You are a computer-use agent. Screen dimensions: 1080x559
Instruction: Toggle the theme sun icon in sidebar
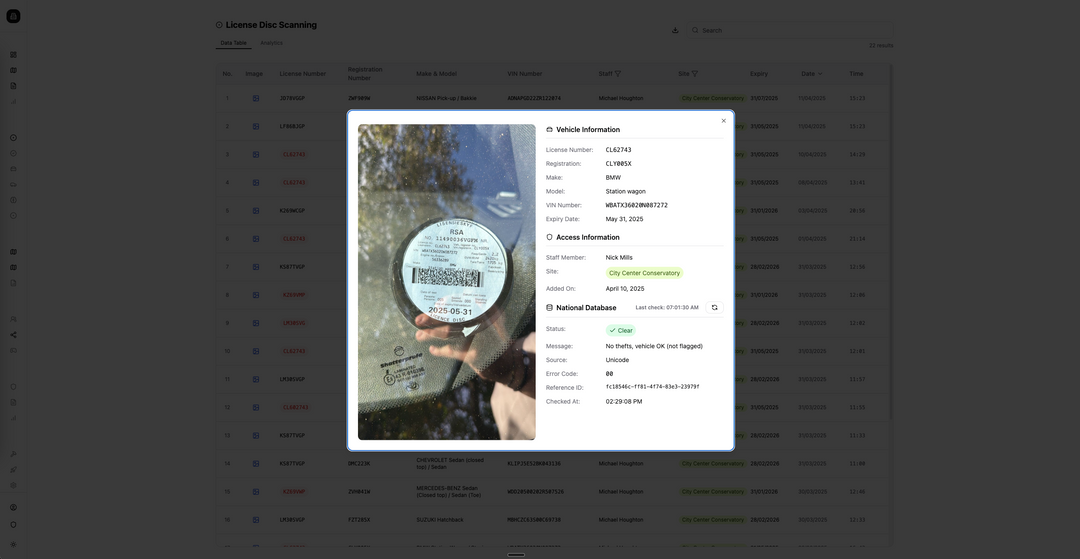pyautogui.click(x=13, y=545)
